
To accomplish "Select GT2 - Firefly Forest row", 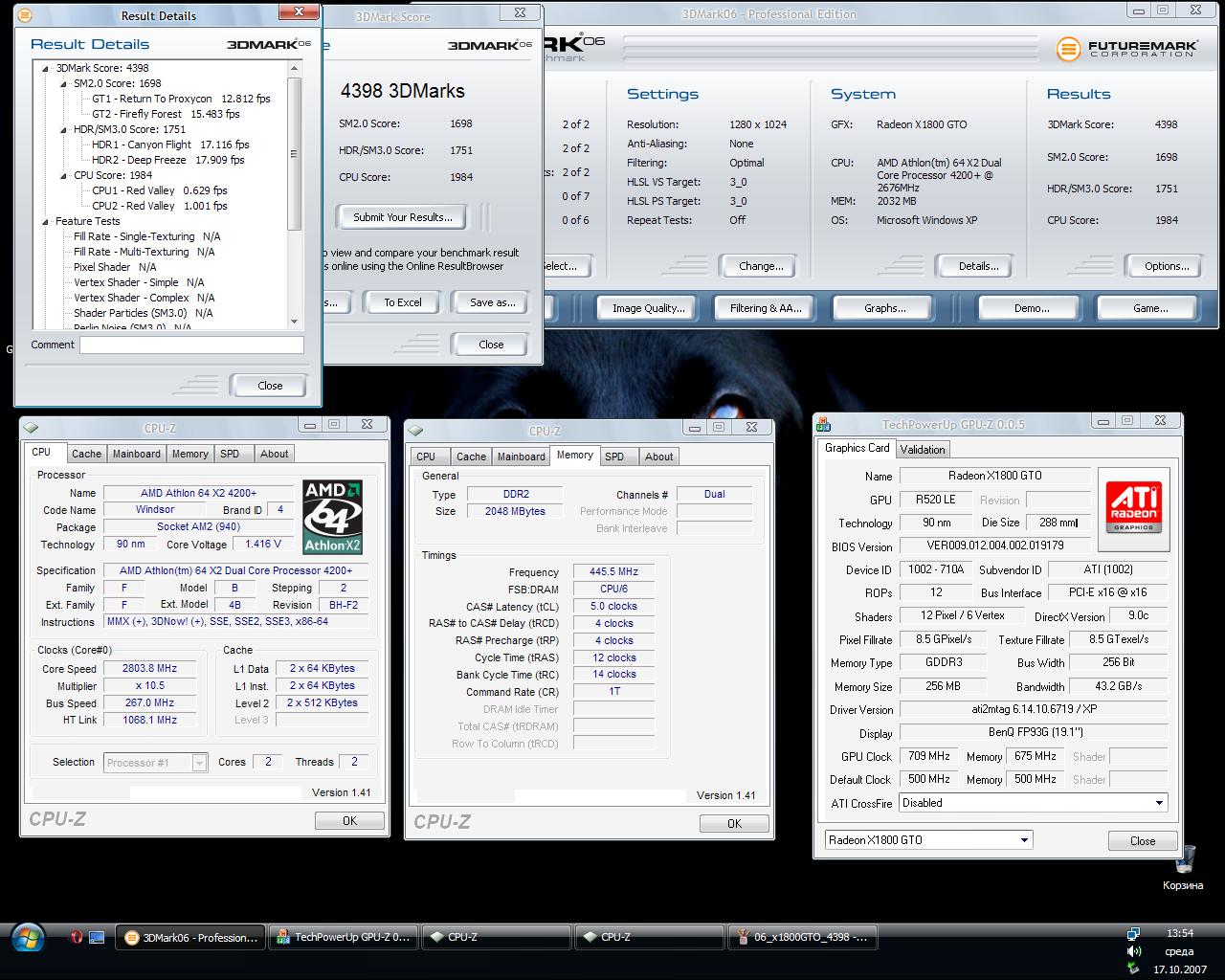I will click(x=166, y=114).
